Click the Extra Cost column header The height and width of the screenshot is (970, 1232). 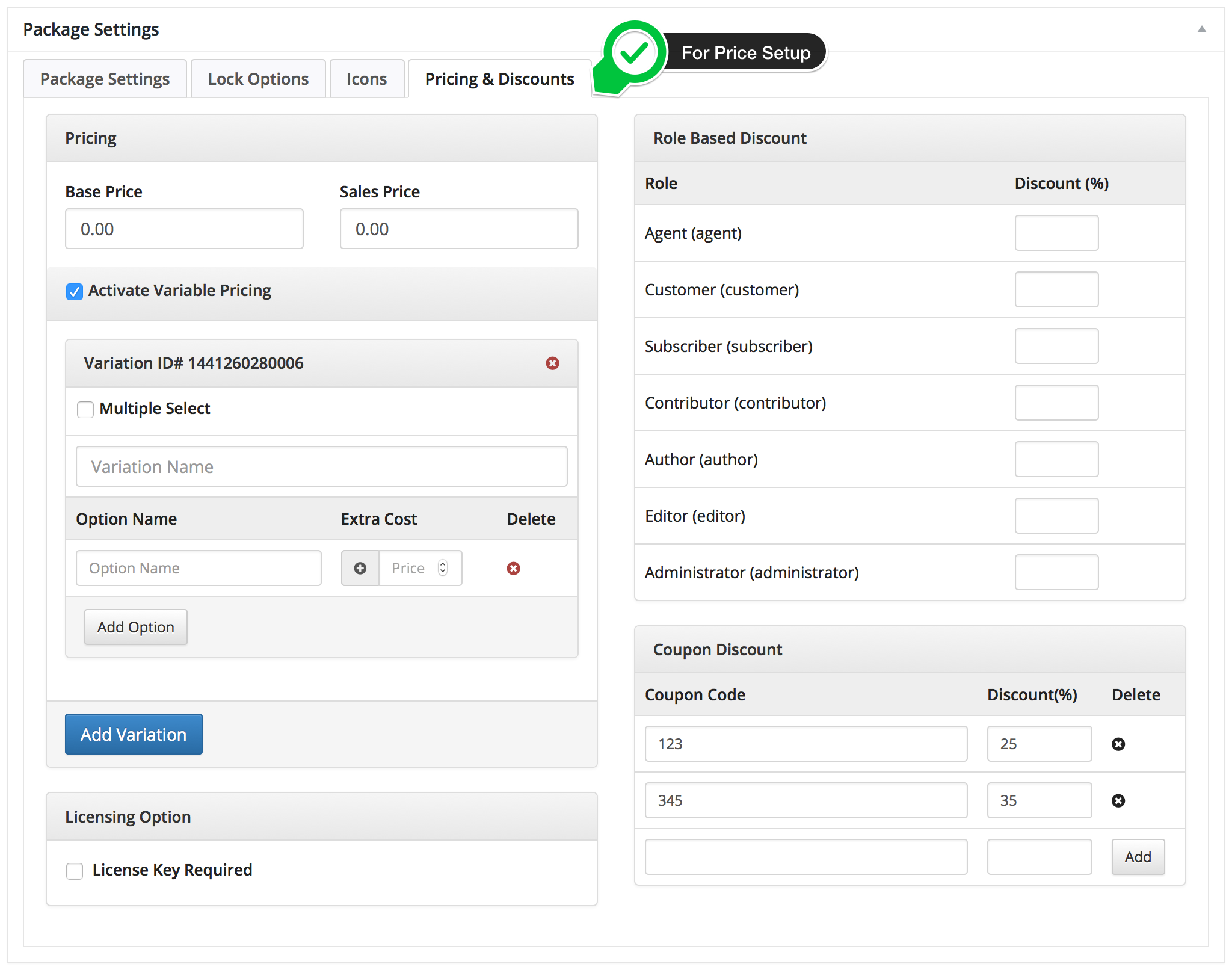pyautogui.click(x=379, y=519)
